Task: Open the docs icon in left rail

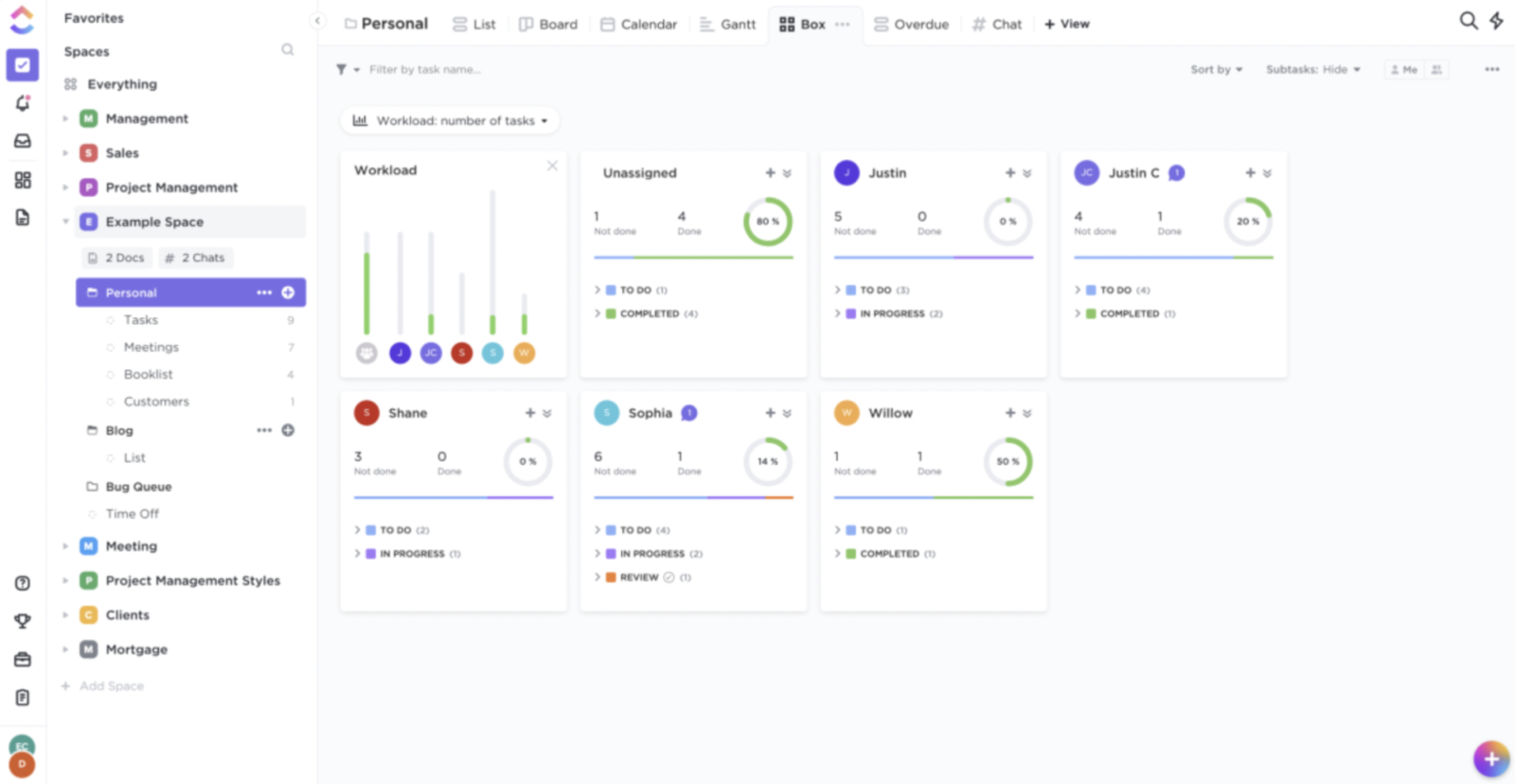Action: (23, 218)
